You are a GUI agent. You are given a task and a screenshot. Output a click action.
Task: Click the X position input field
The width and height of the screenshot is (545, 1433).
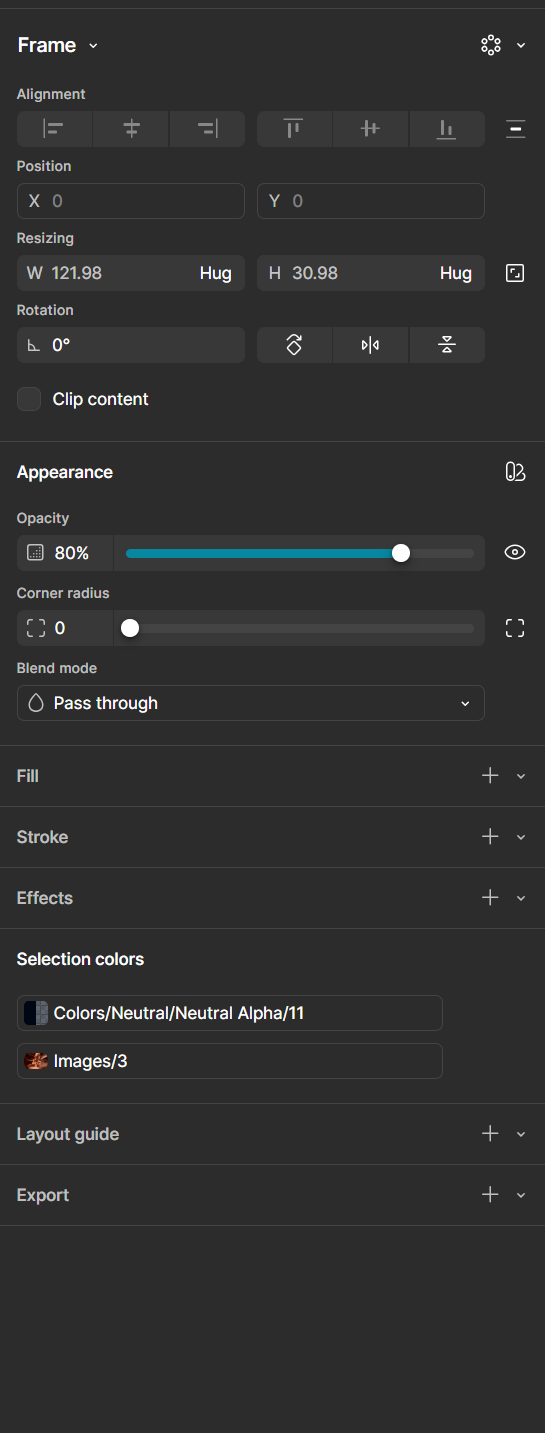pyautogui.click(x=131, y=201)
